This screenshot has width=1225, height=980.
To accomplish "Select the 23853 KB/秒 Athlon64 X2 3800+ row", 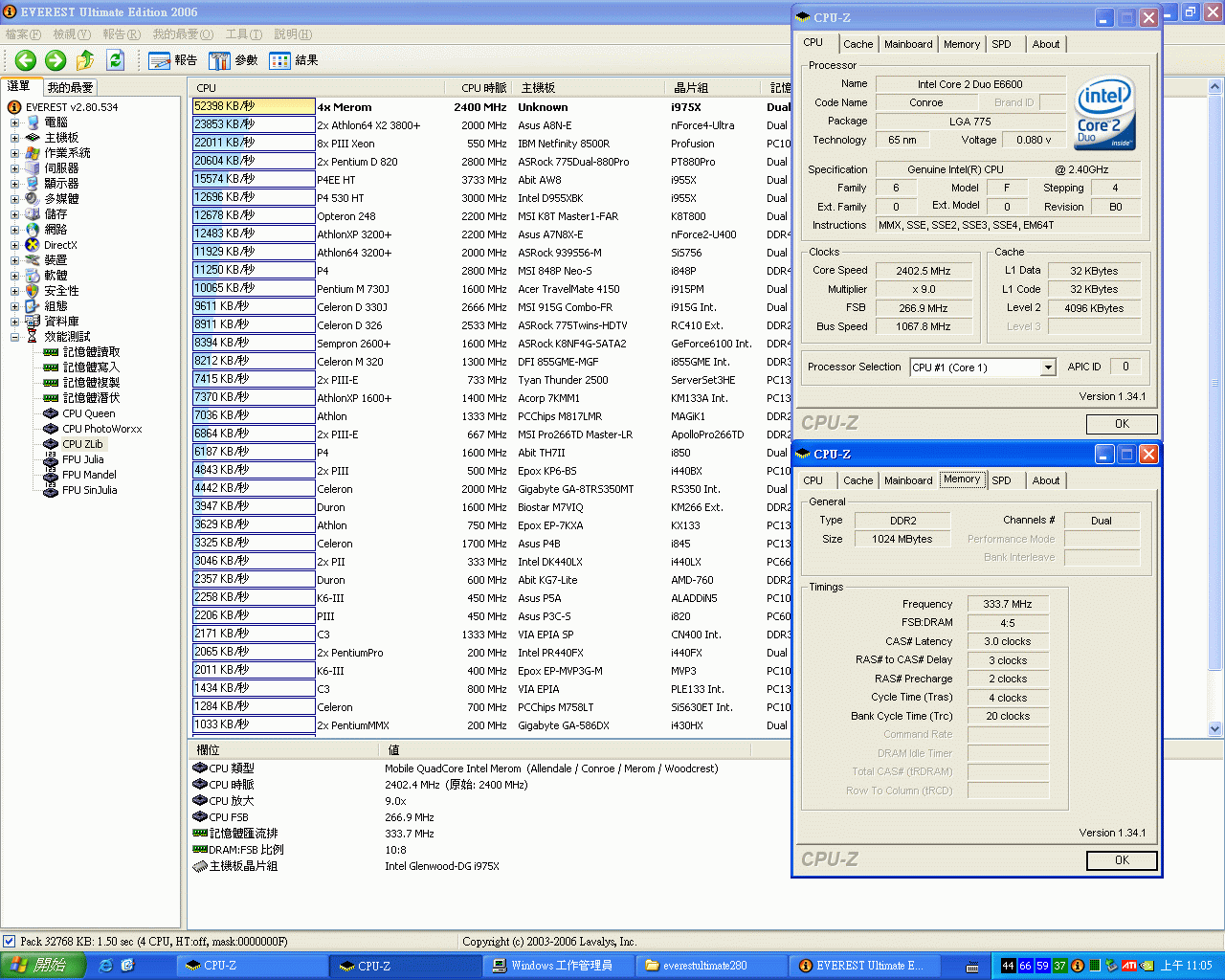I will [491, 125].
